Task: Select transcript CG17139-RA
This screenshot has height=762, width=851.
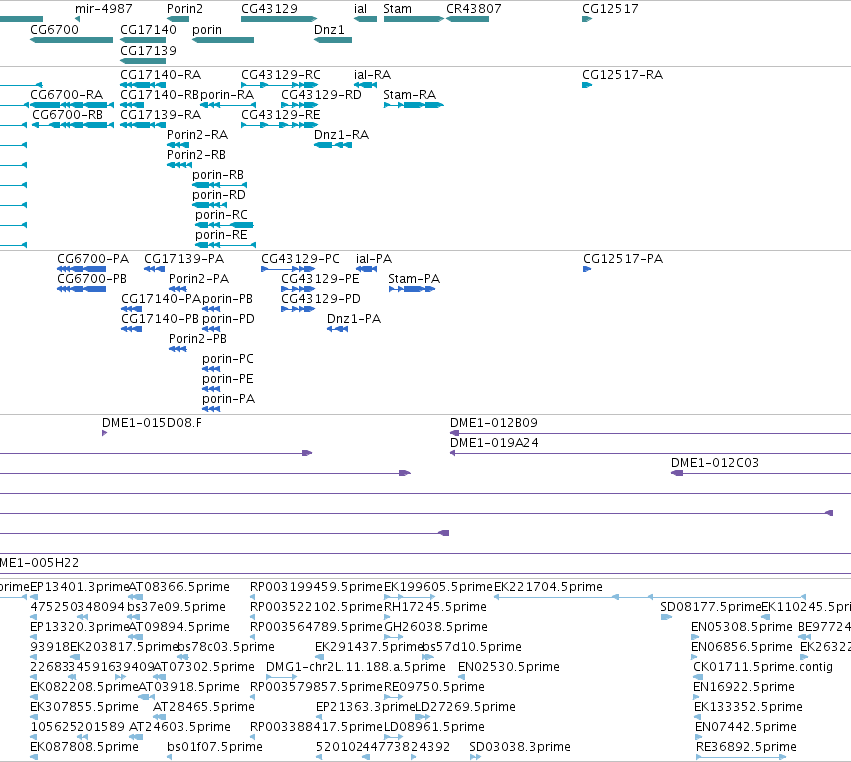Action: [x=160, y=115]
